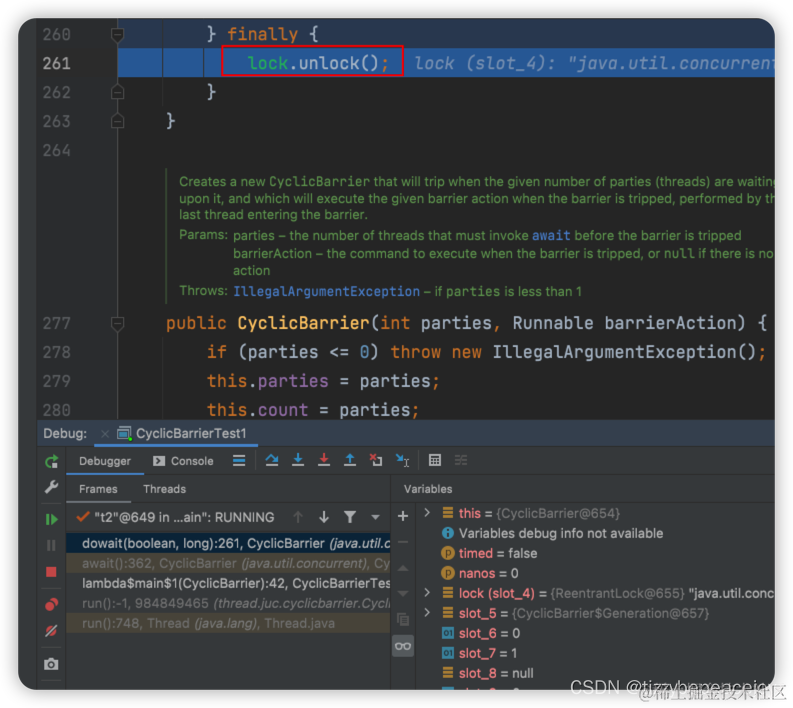The image size is (793, 708).
Task: Open IllegalArgumentException Javadoc link
Action: pyautogui.click(x=326, y=291)
